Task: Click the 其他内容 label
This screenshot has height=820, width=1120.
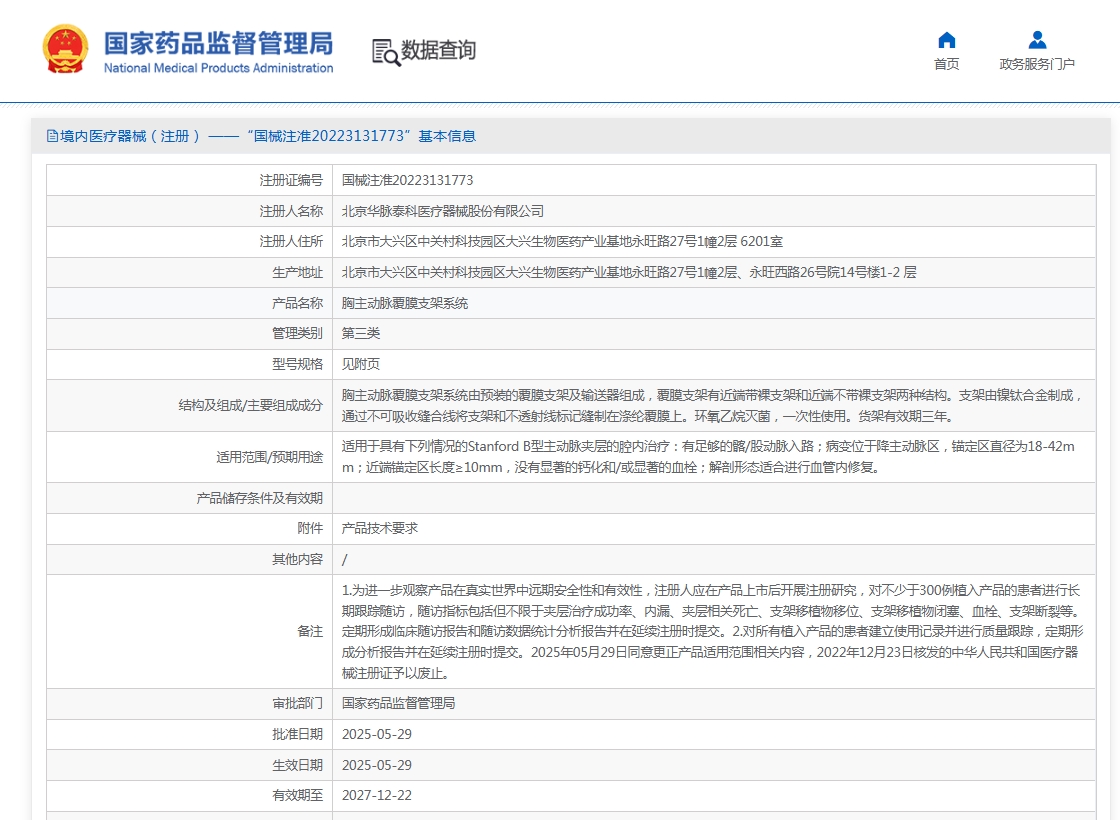Action: click(298, 559)
